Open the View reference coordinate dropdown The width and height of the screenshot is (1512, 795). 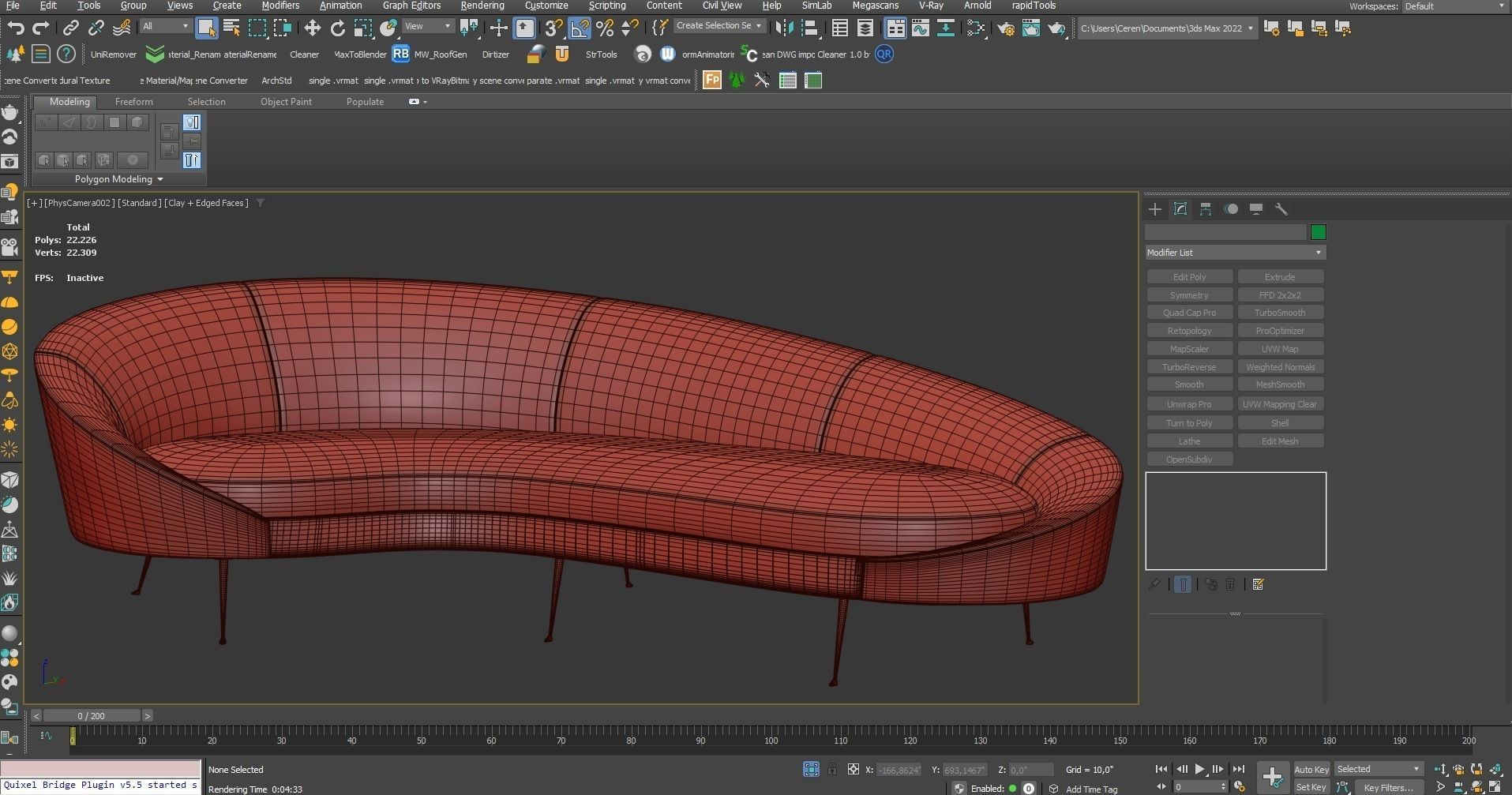tap(427, 26)
